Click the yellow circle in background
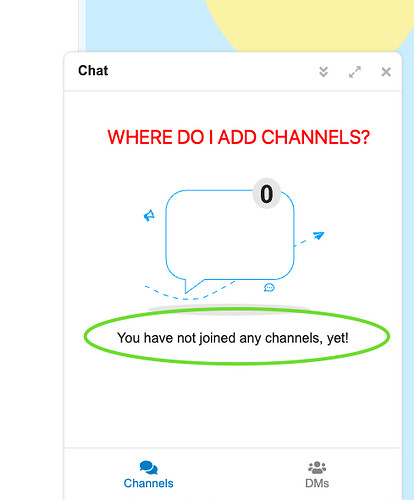 pos(309,23)
